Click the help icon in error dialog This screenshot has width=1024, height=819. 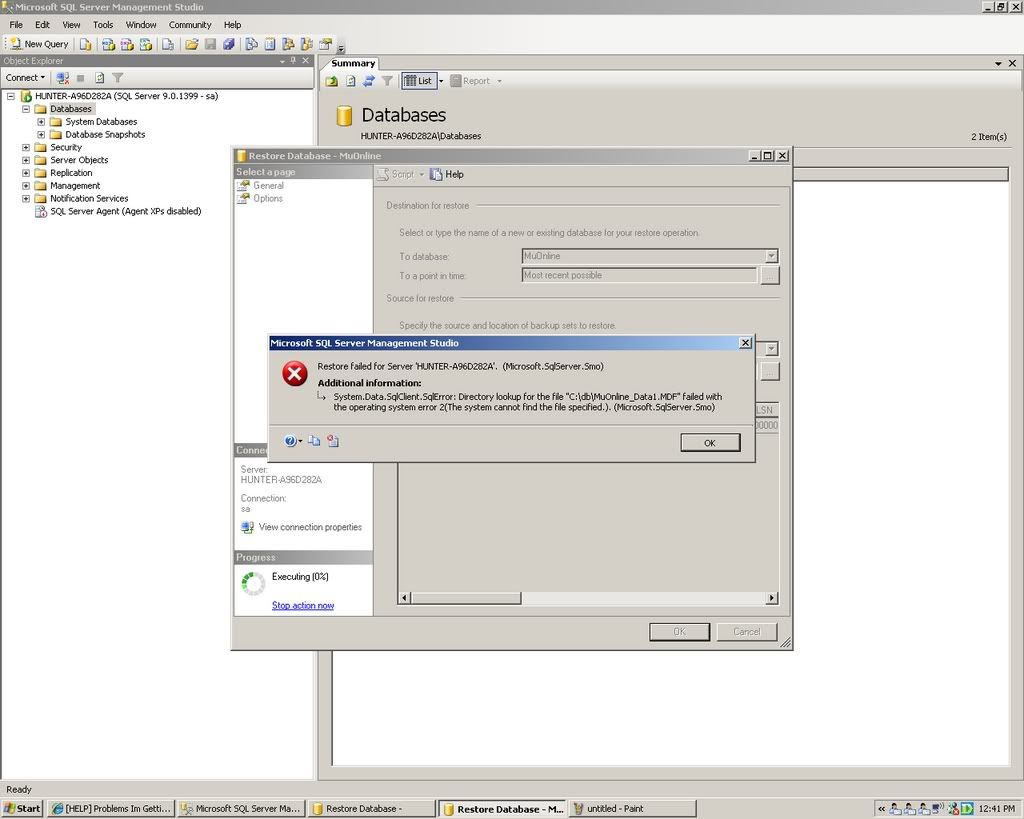click(x=290, y=441)
